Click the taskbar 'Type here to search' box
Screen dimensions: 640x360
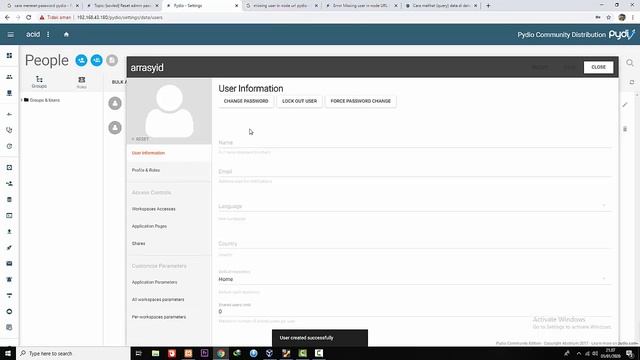73,353
